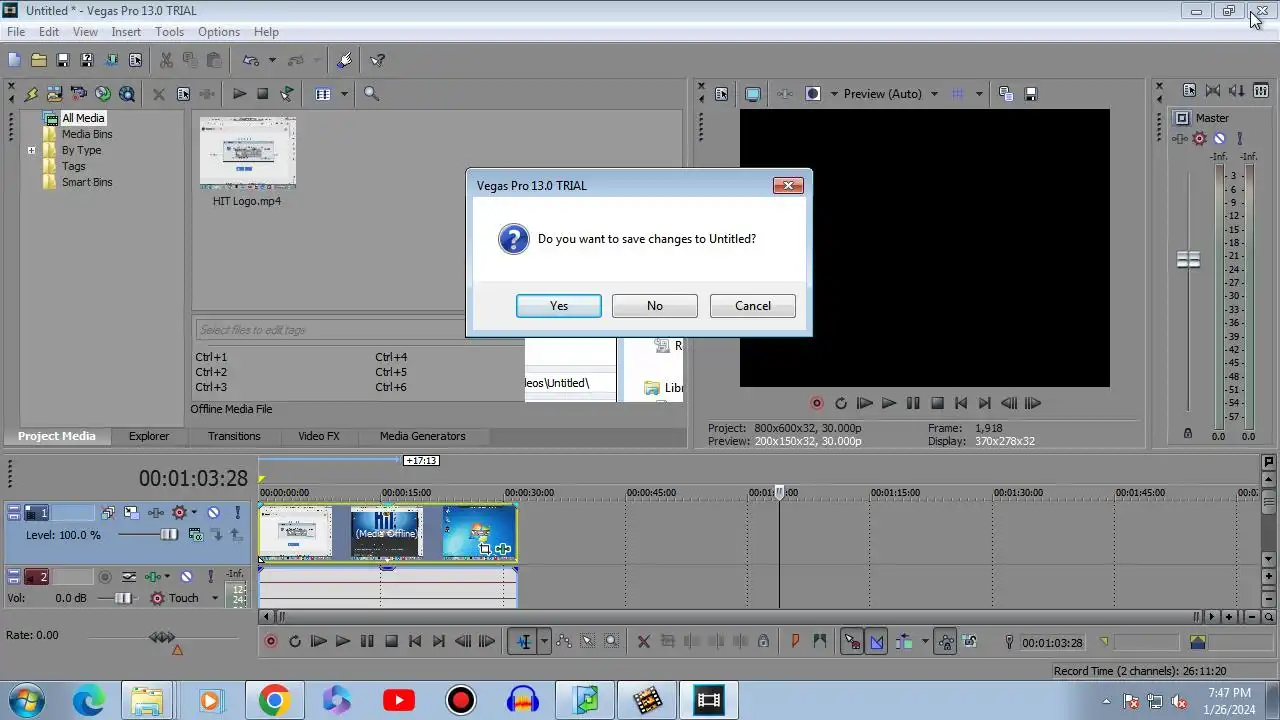Click Video Preview external monitor icon
Viewport: 1280px width, 720px height.
tap(752, 94)
